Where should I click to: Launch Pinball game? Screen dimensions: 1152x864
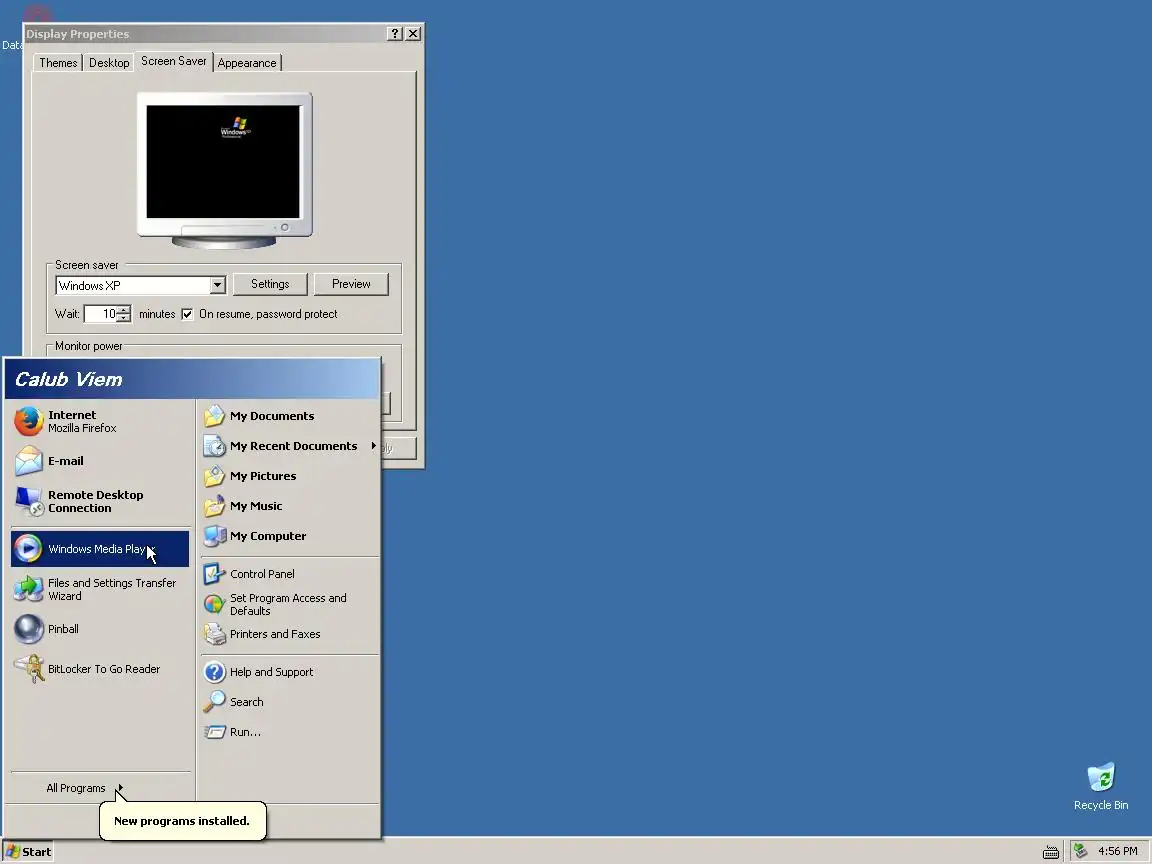[101, 629]
